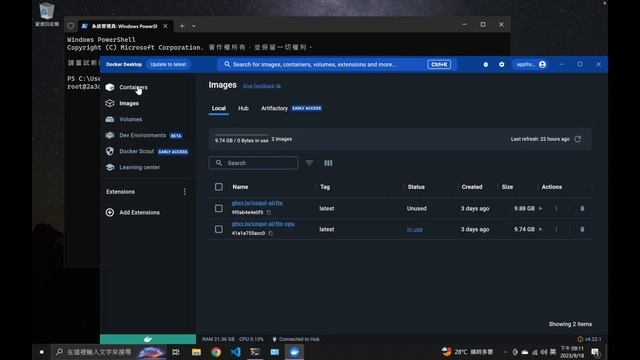
Task: Click Docker whale engine status bar
Action: (x=148, y=339)
